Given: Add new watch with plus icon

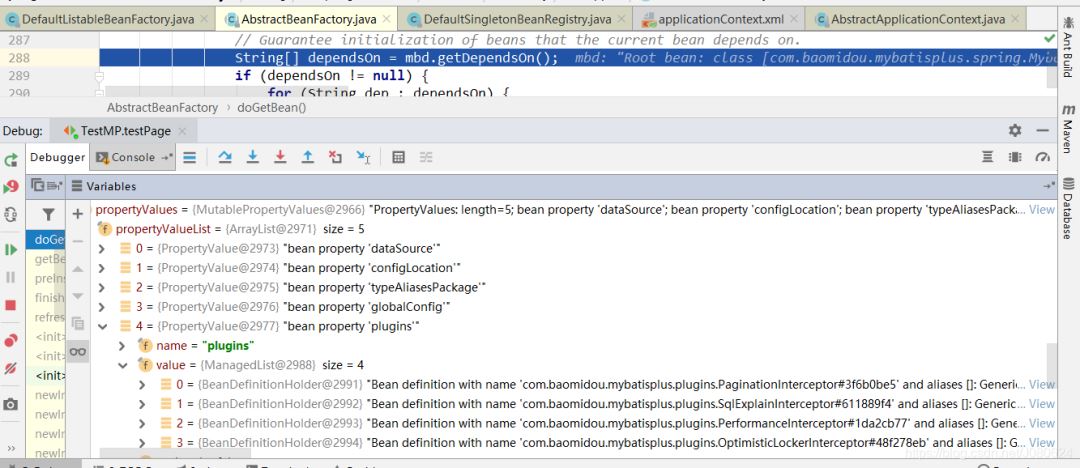Looking at the screenshot, I should click(78, 214).
